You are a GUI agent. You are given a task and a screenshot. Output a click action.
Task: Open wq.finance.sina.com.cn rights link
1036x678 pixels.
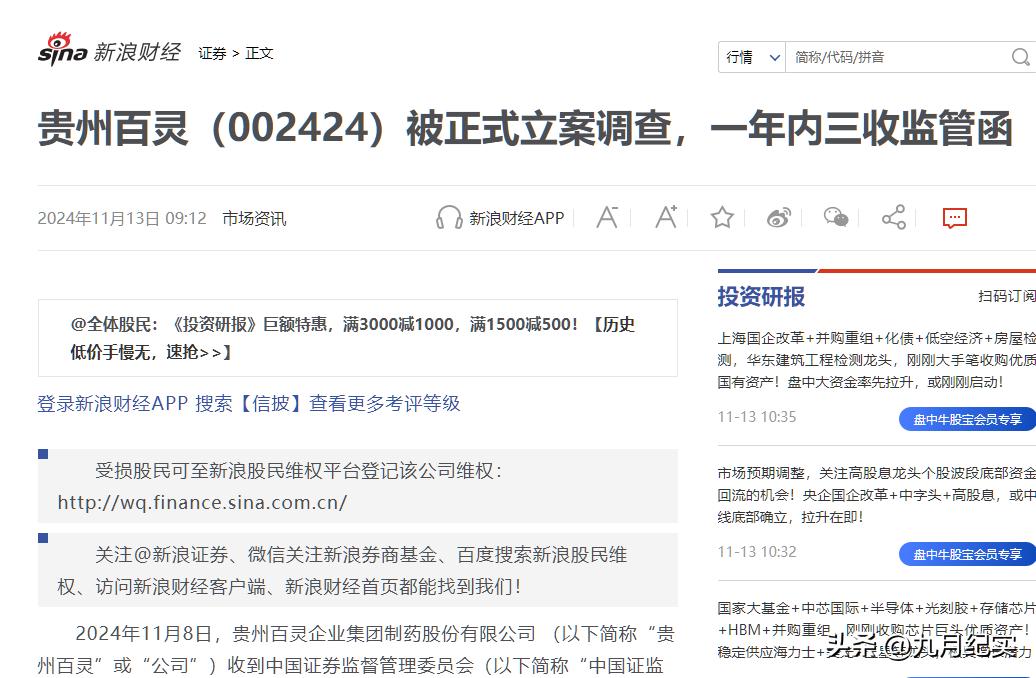tap(202, 503)
